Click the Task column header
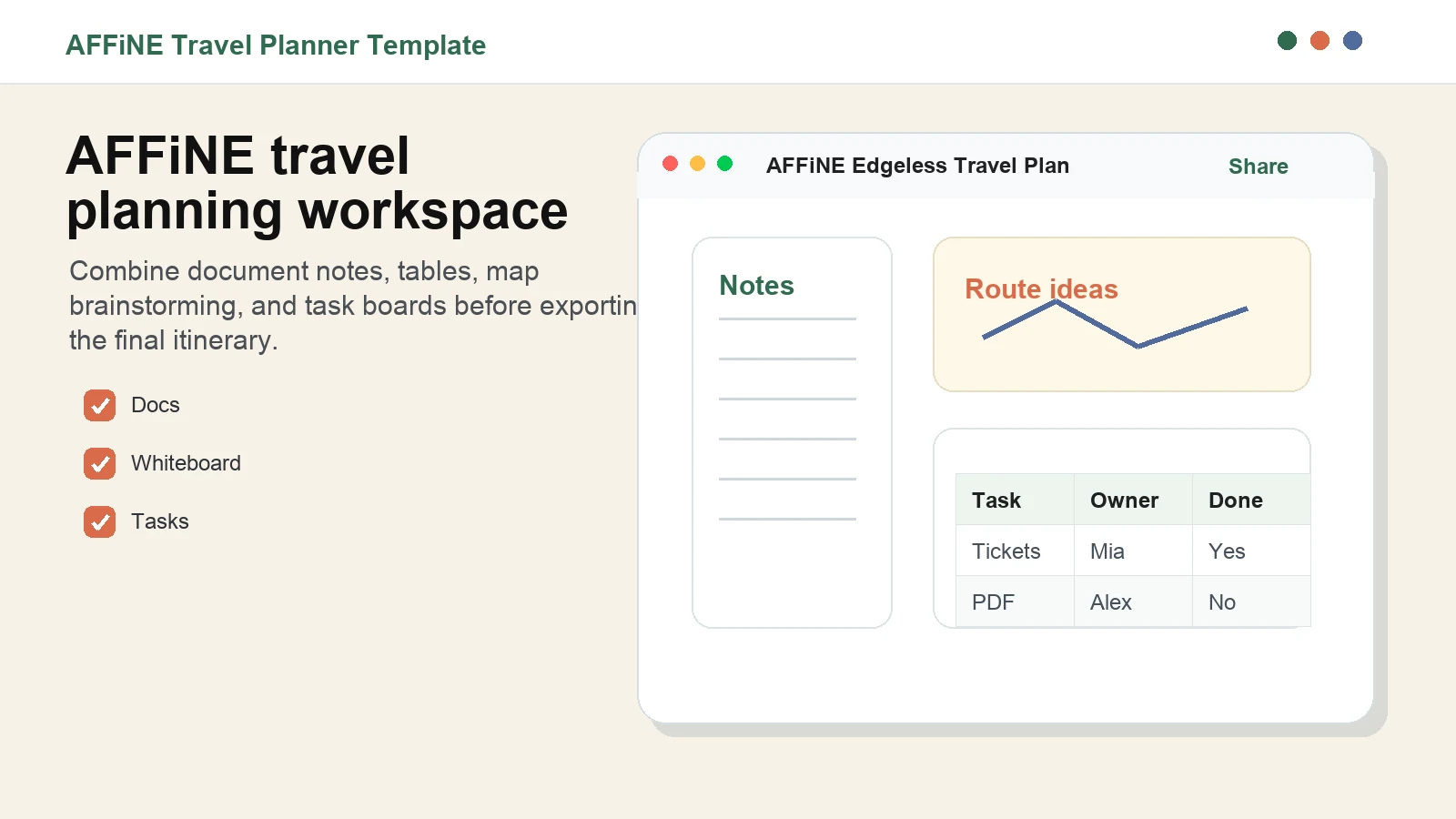The image size is (1456, 819). tap(1015, 500)
